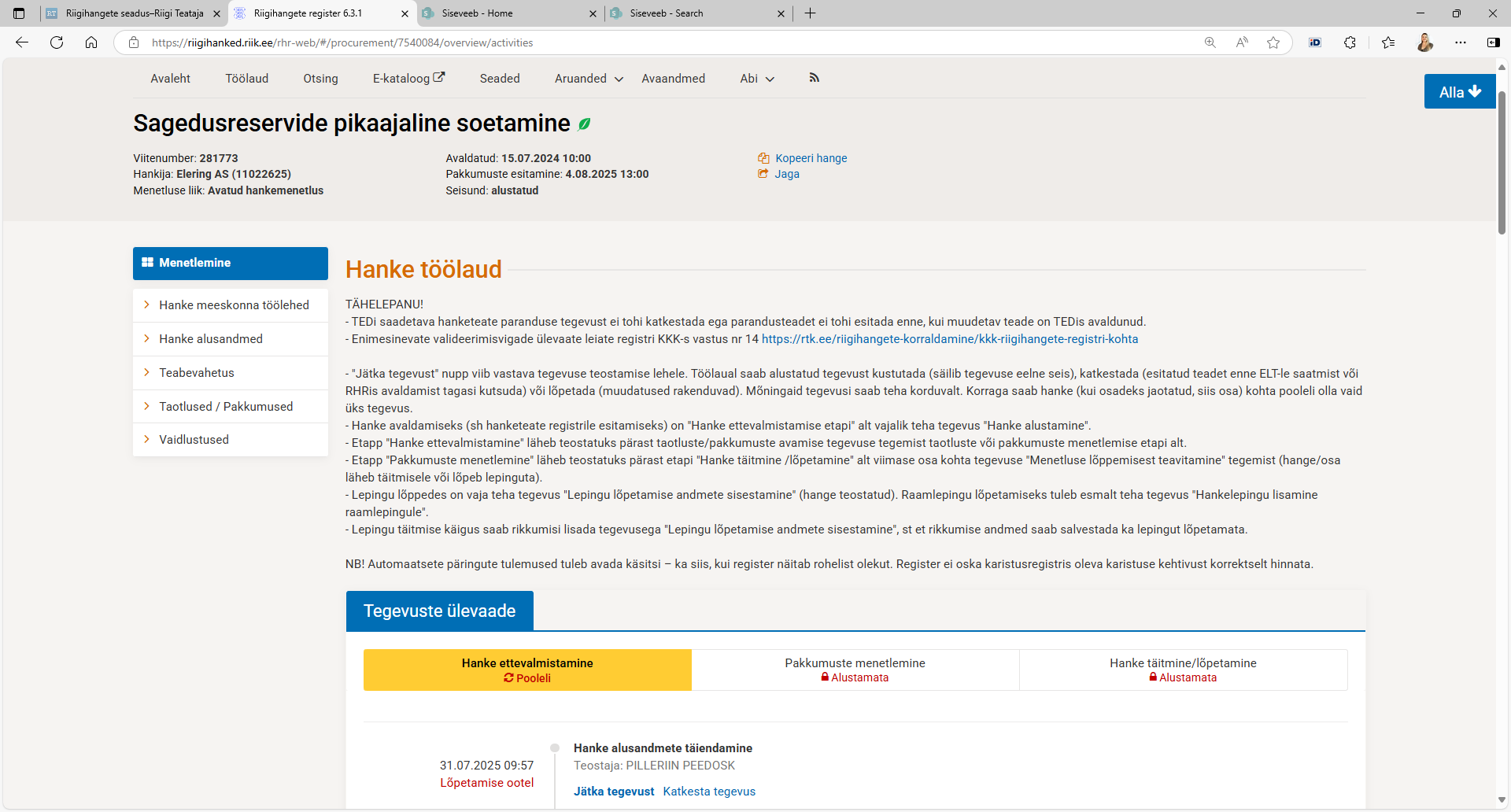Image resolution: width=1511 pixels, height=812 pixels.
Task: Select the Tegevuste ülevaade tab
Action: click(x=440, y=611)
